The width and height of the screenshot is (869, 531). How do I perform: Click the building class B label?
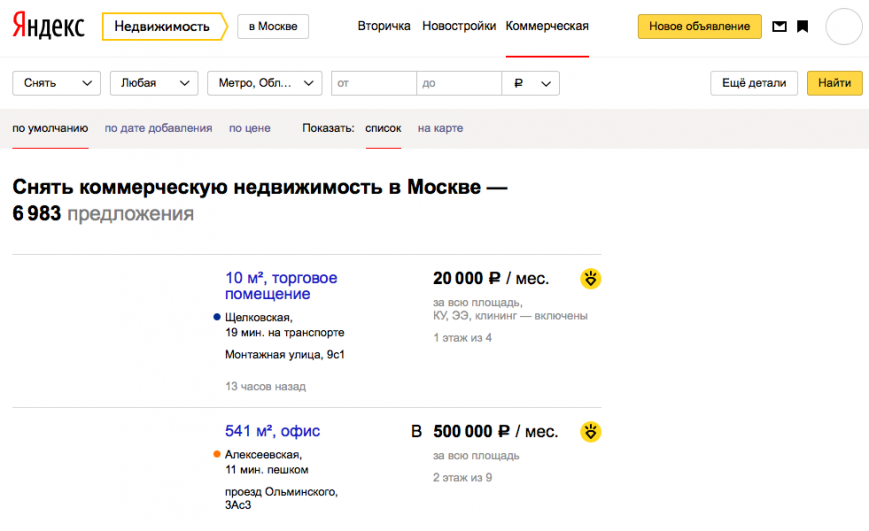point(416,431)
